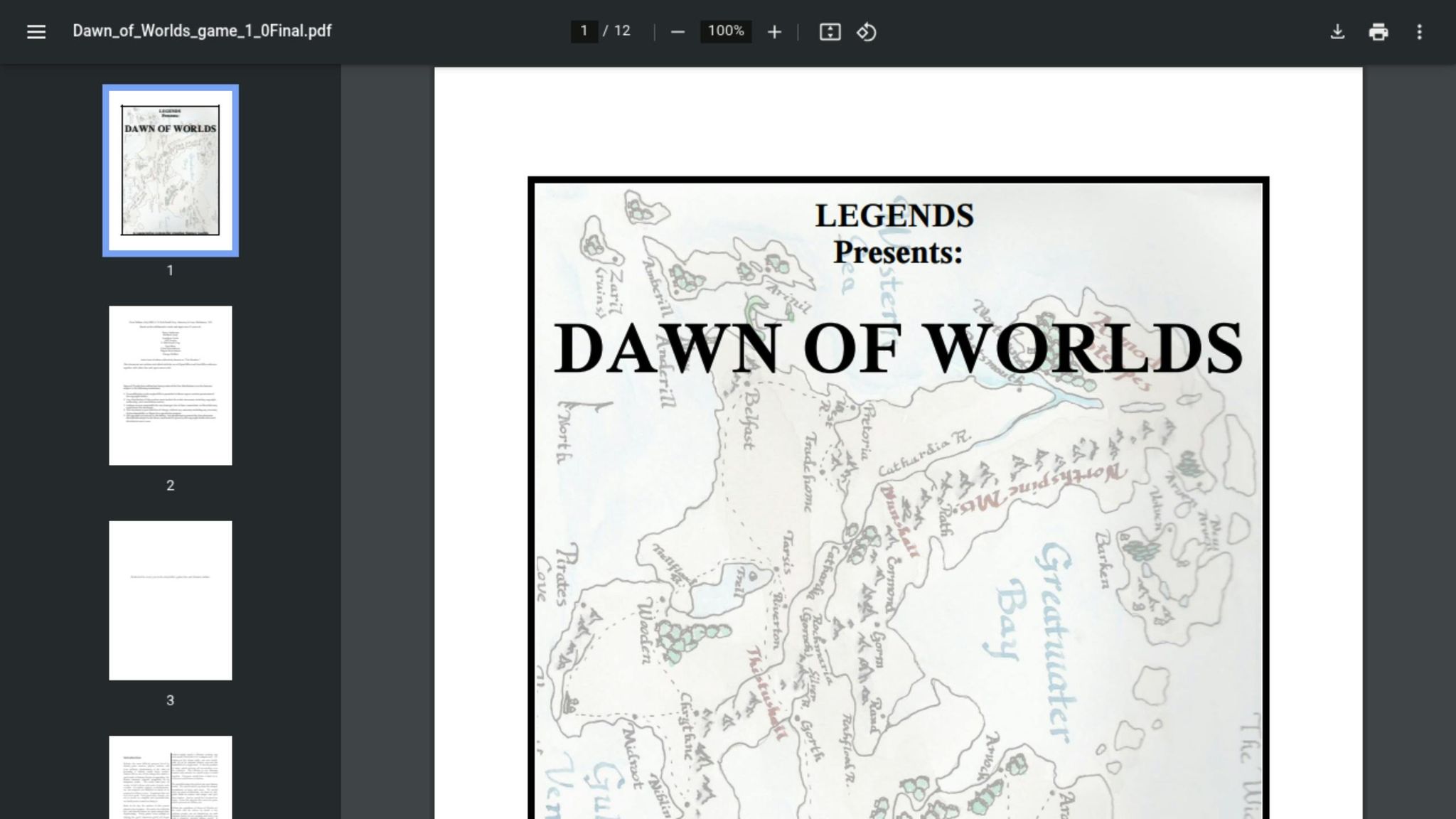
Task: Select page 2 in the sidebar
Action: 170,384
